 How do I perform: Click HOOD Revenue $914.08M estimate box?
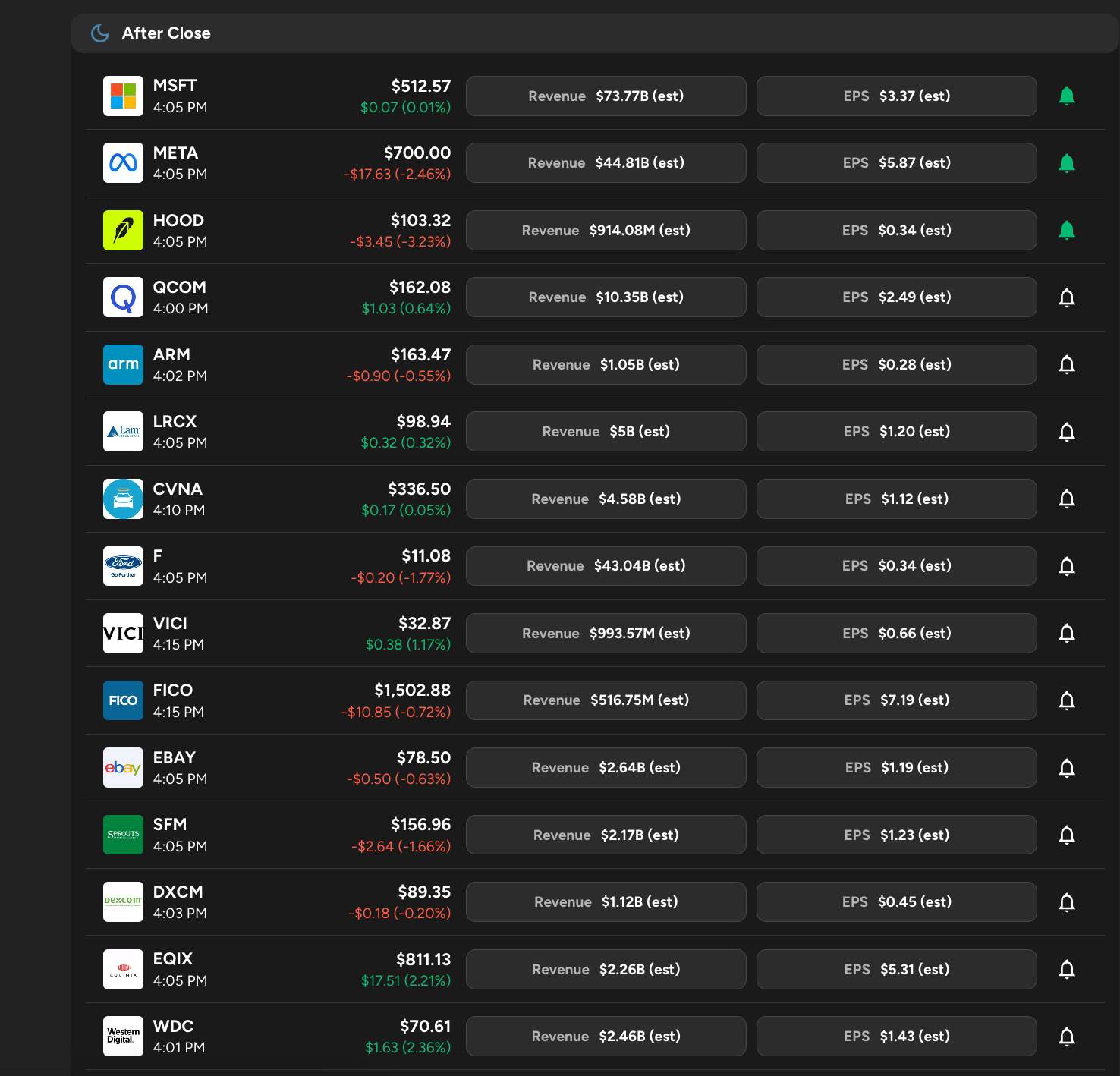coord(606,230)
